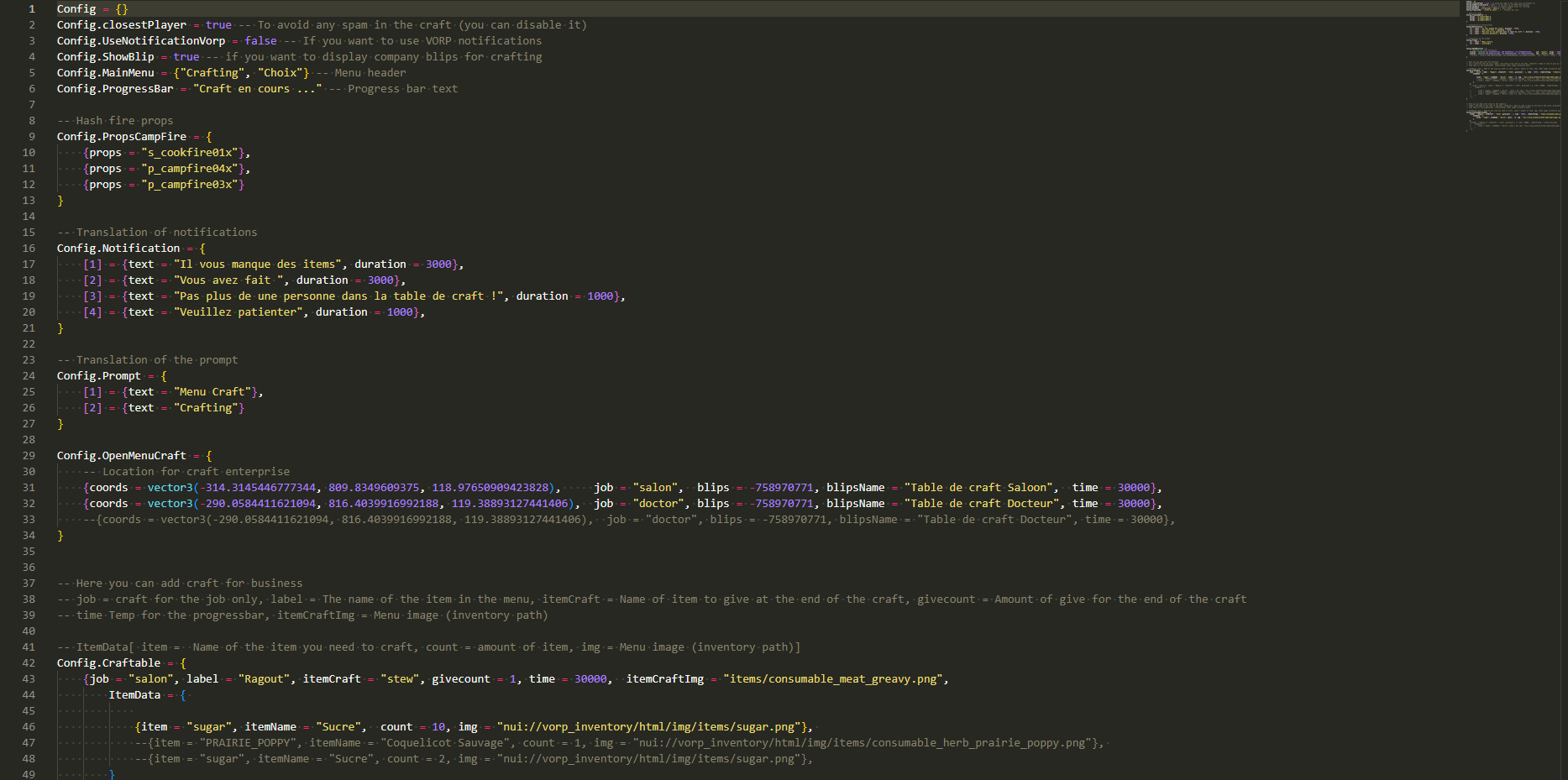
Task: Click the minimap code preview
Action: 1513,67
